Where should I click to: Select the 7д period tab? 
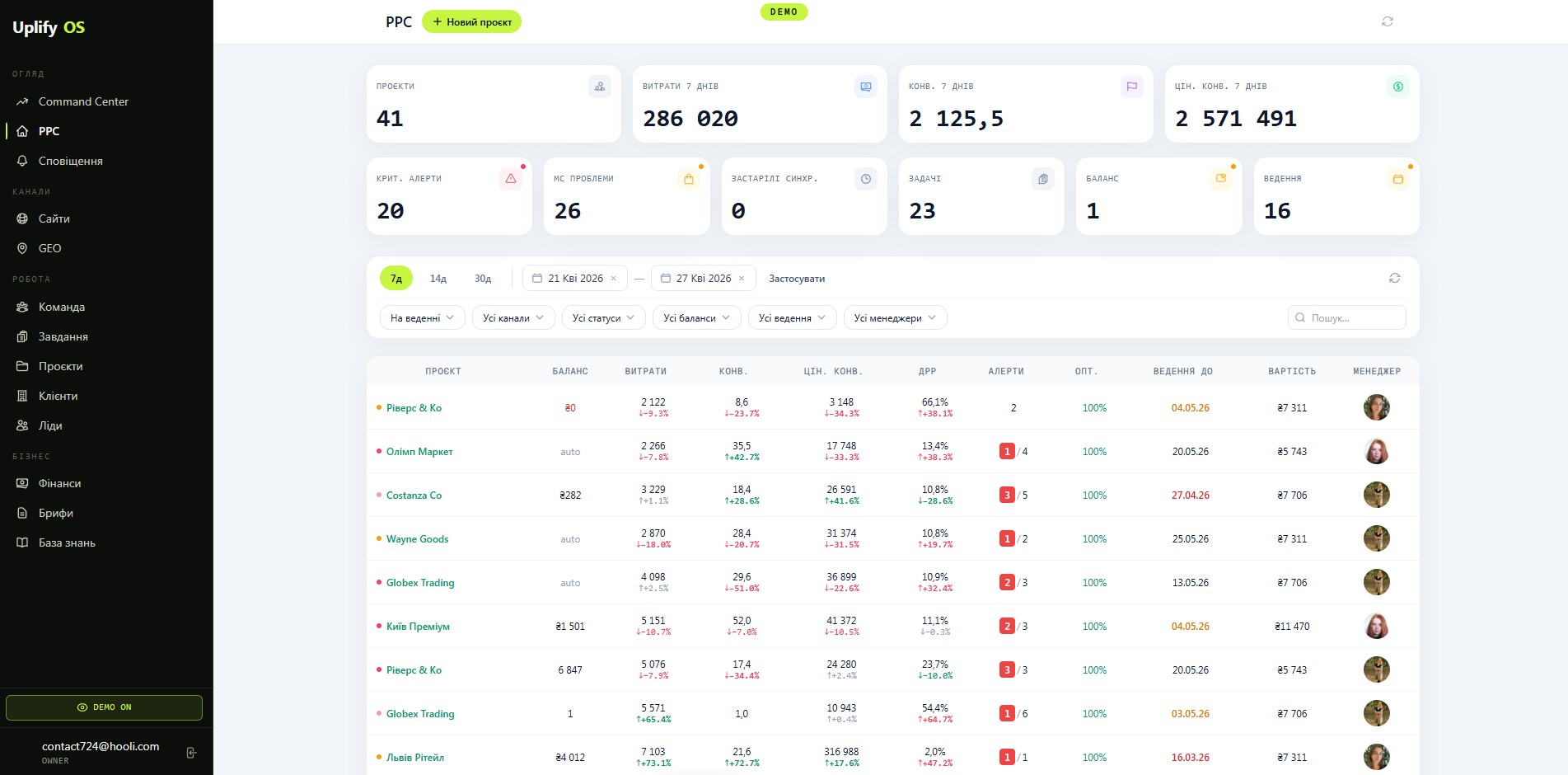tap(396, 279)
